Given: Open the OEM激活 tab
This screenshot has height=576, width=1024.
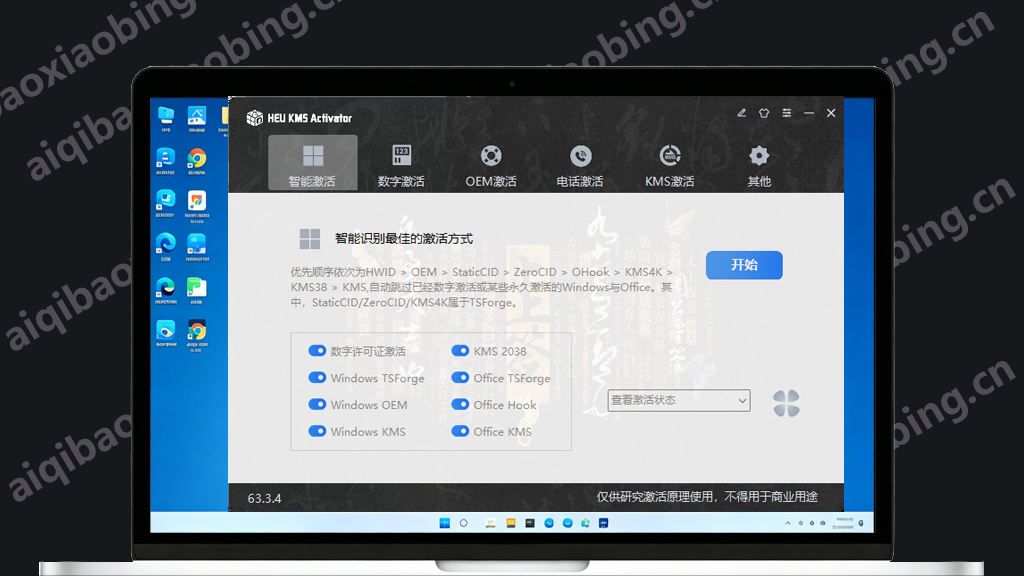Looking at the screenshot, I should 490,163.
